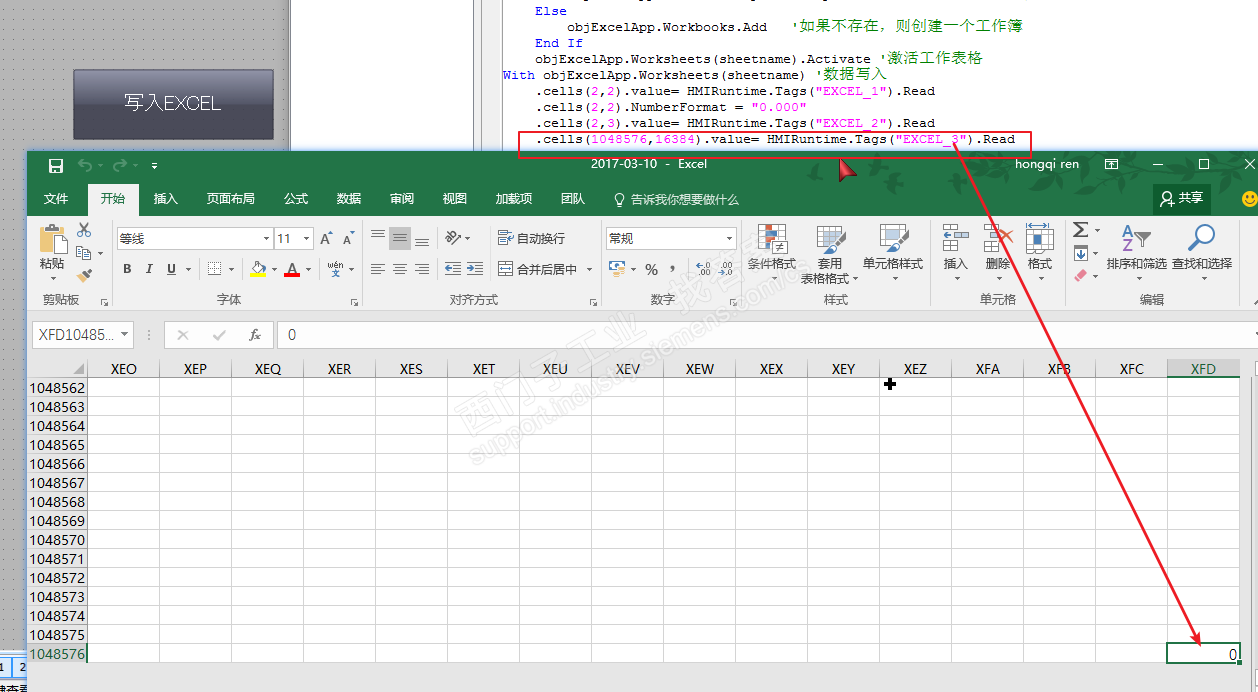Click the 共享 (Share) button

[1182, 199]
